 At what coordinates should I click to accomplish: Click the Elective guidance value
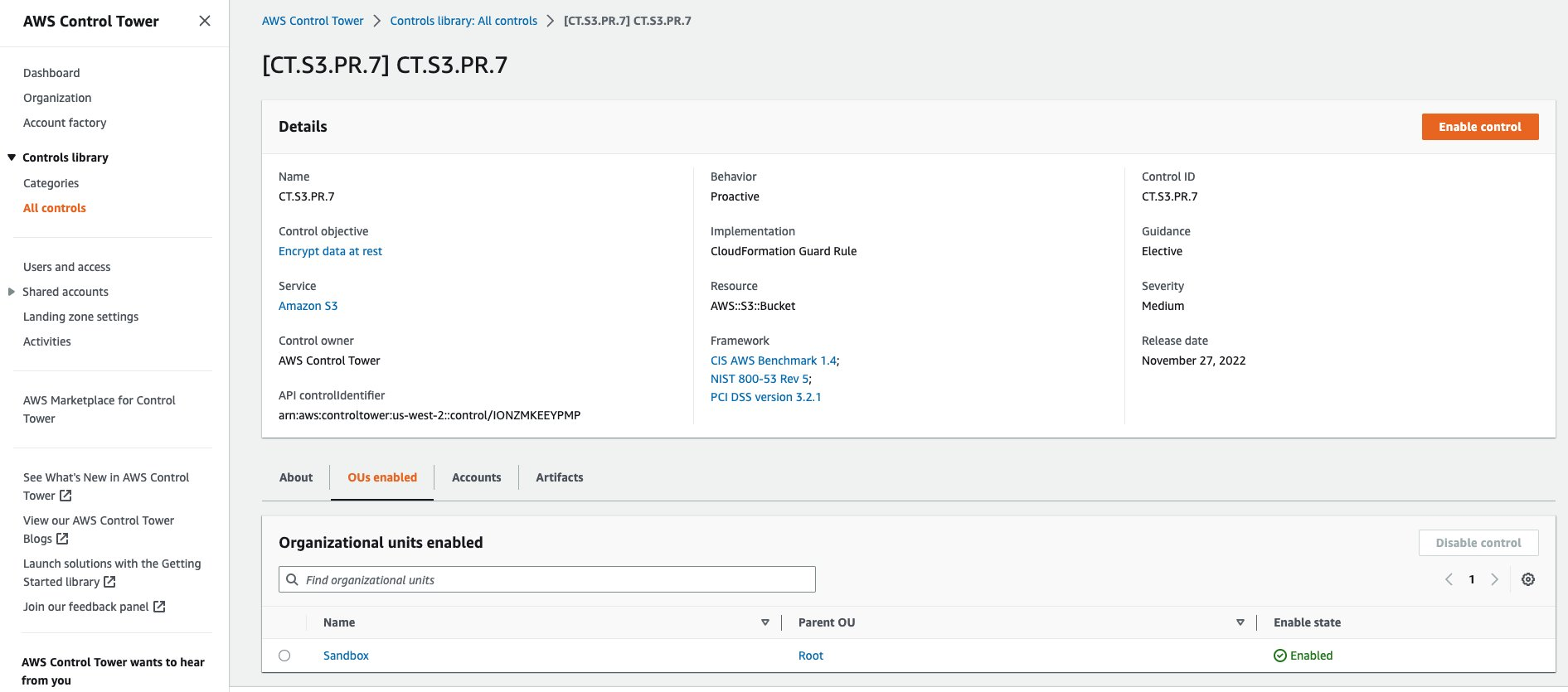[x=1162, y=251]
